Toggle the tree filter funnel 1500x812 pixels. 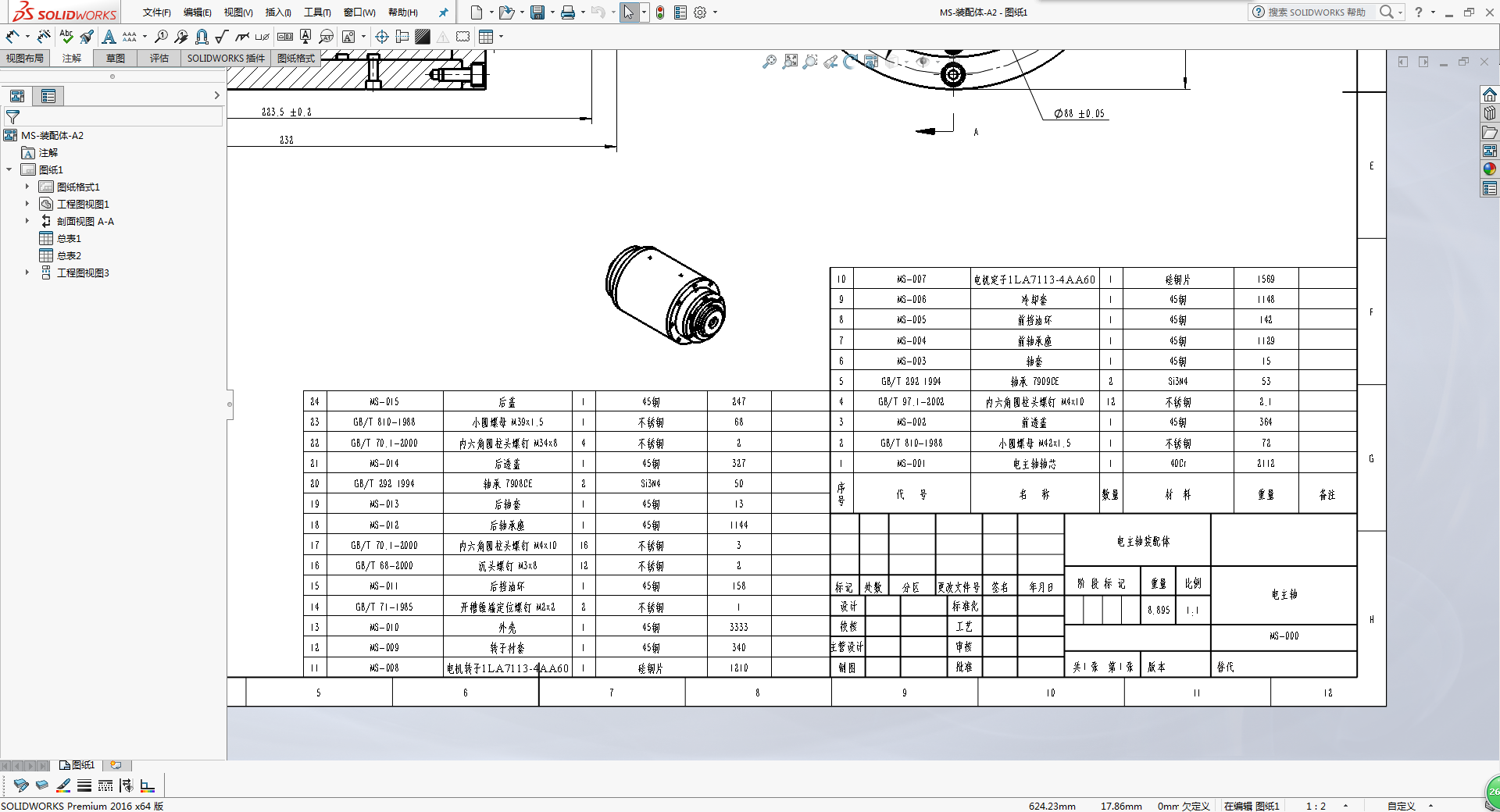pos(12,117)
